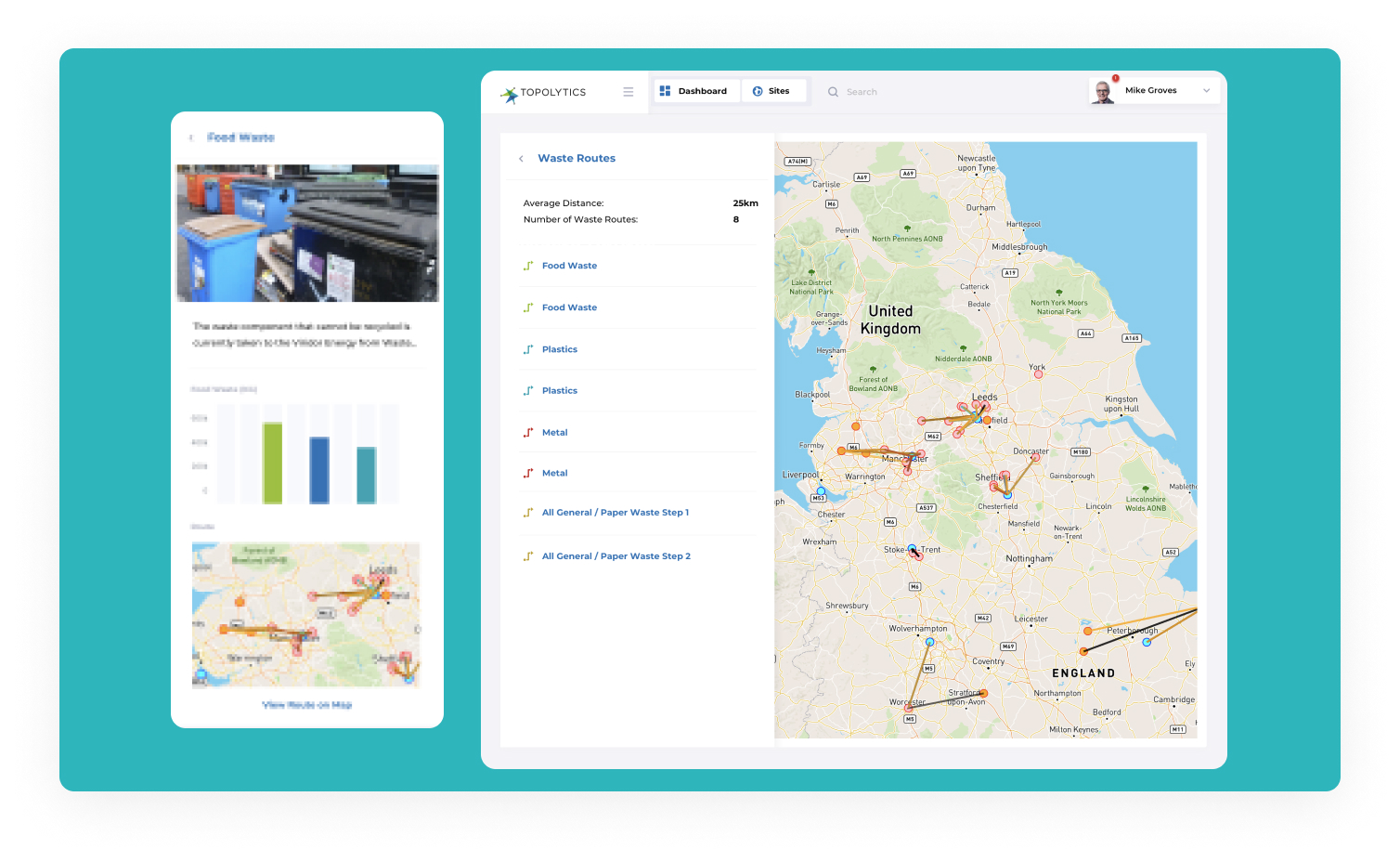Open All General / Paper Waste Step 1
Viewport: 1400px width, 862px height.
[616, 513]
